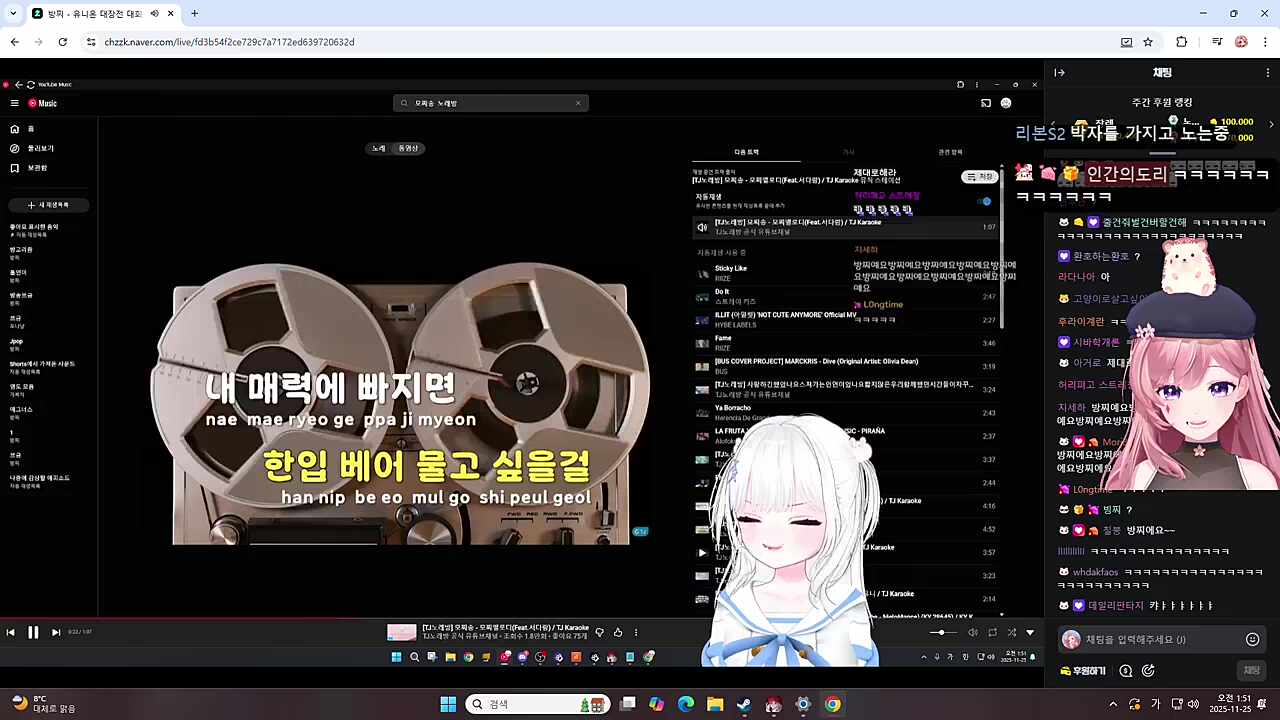The width and height of the screenshot is (1280, 720).
Task: Open Chrome extensions puzzle icon
Action: [x=1181, y=42]
